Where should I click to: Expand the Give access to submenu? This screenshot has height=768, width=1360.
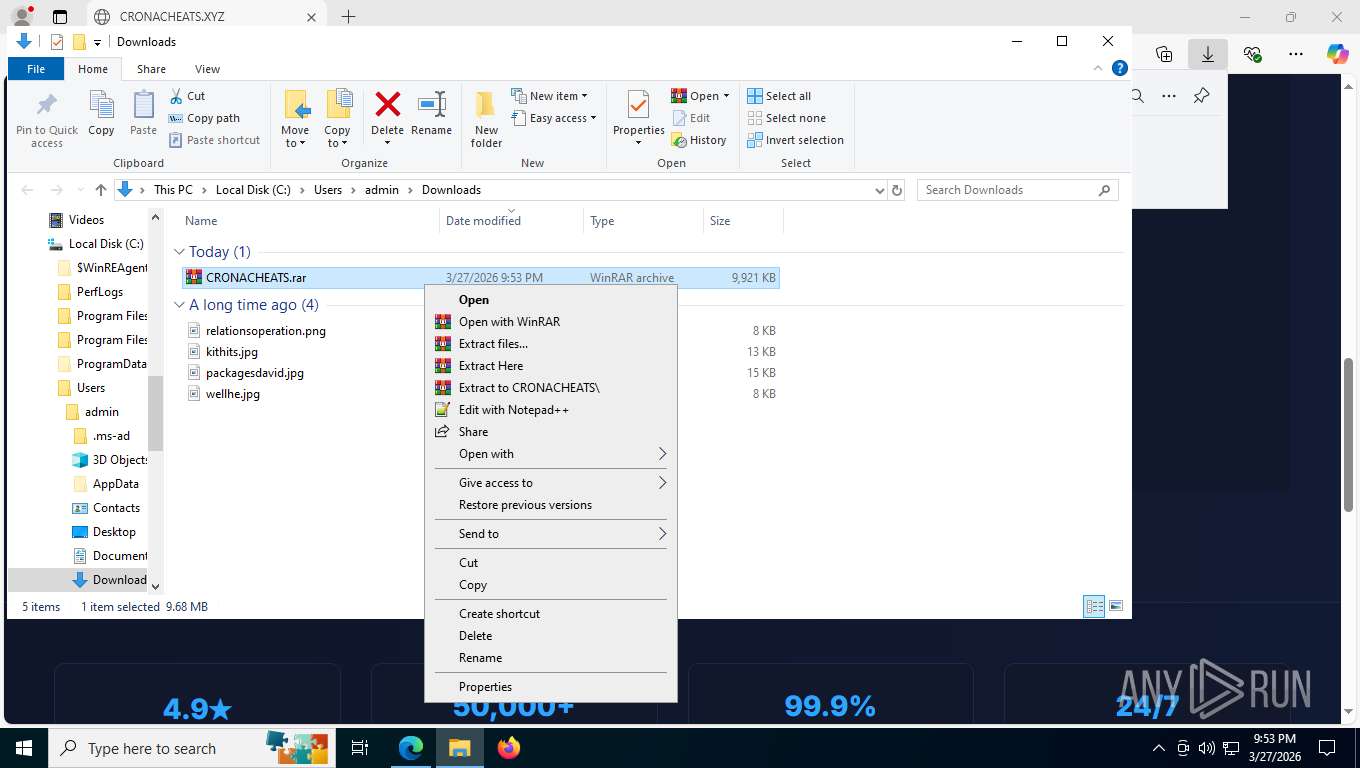tap(550, 483)
